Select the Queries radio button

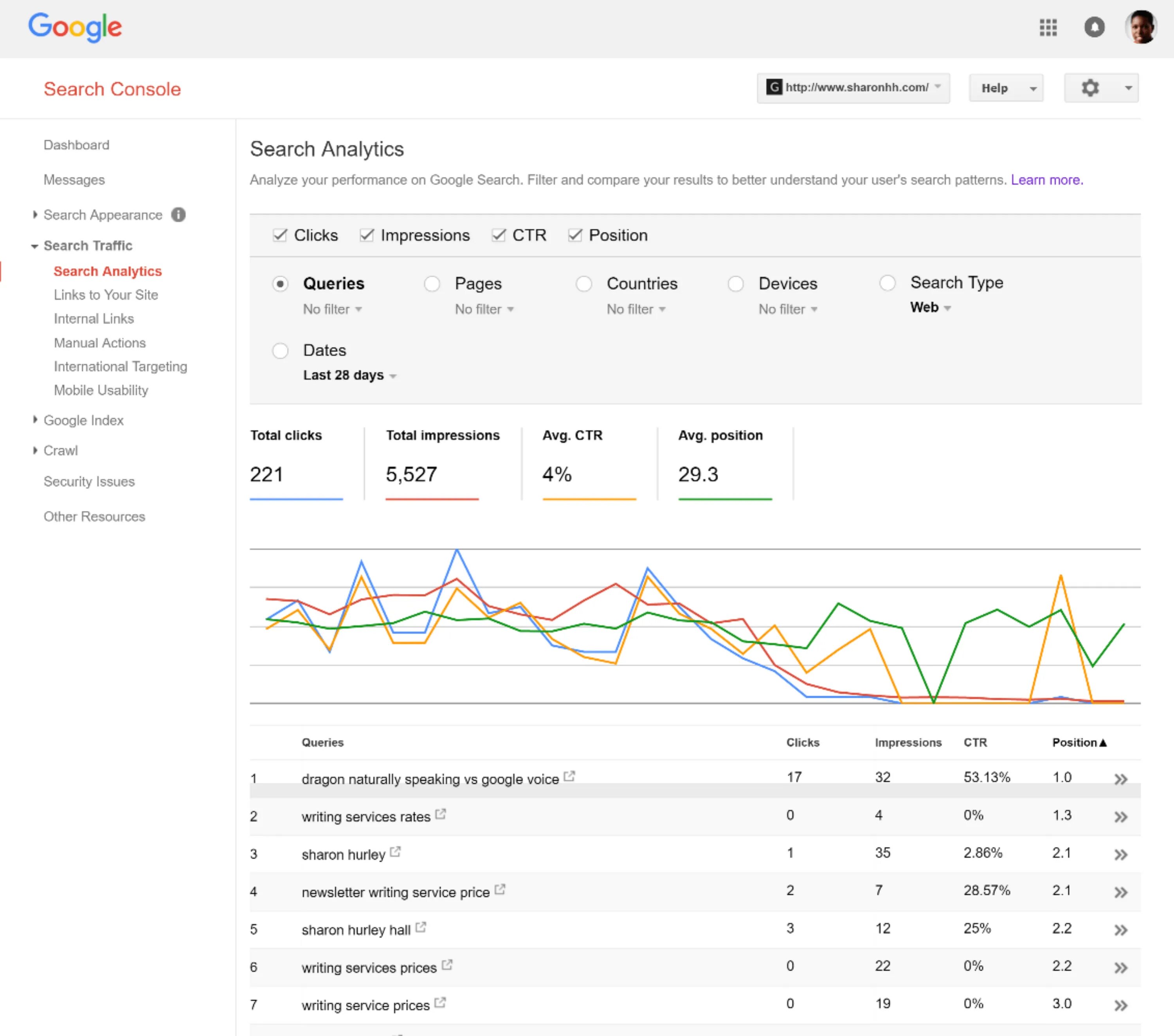[x=280, y=284]
